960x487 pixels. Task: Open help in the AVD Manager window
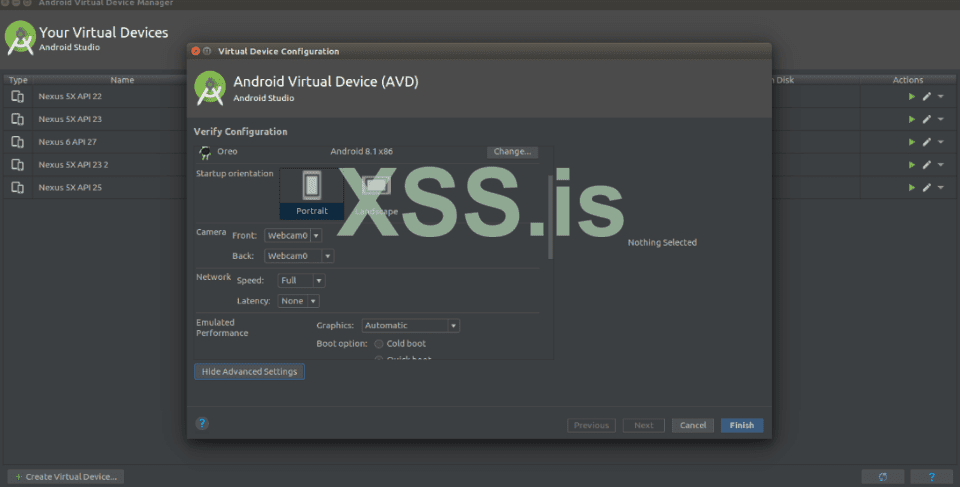tap(931, 477)
